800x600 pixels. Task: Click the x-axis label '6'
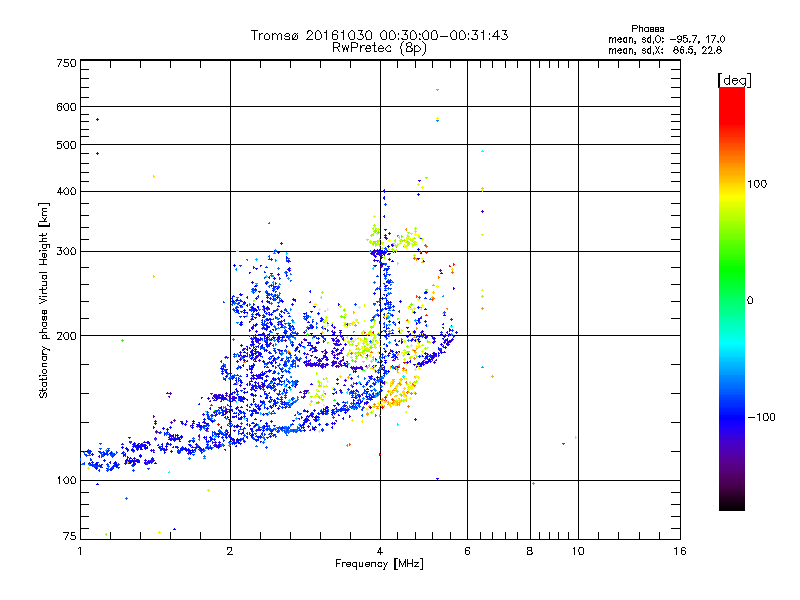coord(467,551)
